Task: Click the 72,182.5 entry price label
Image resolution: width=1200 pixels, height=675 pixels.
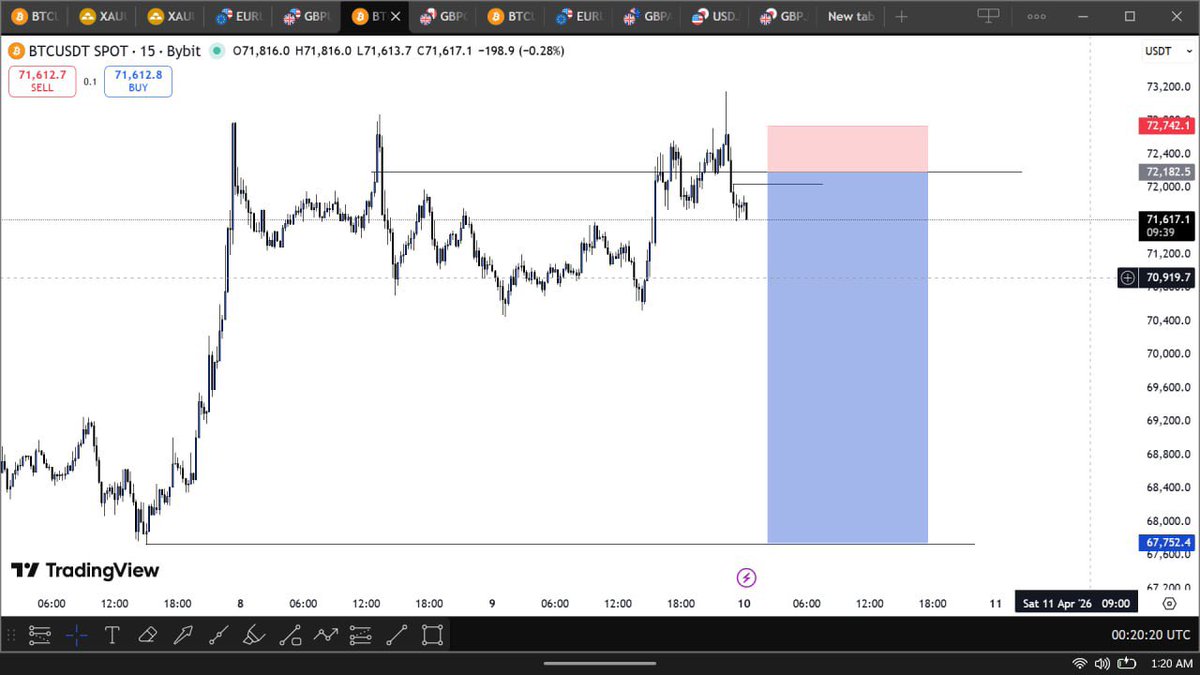Action: point(1167,172)
